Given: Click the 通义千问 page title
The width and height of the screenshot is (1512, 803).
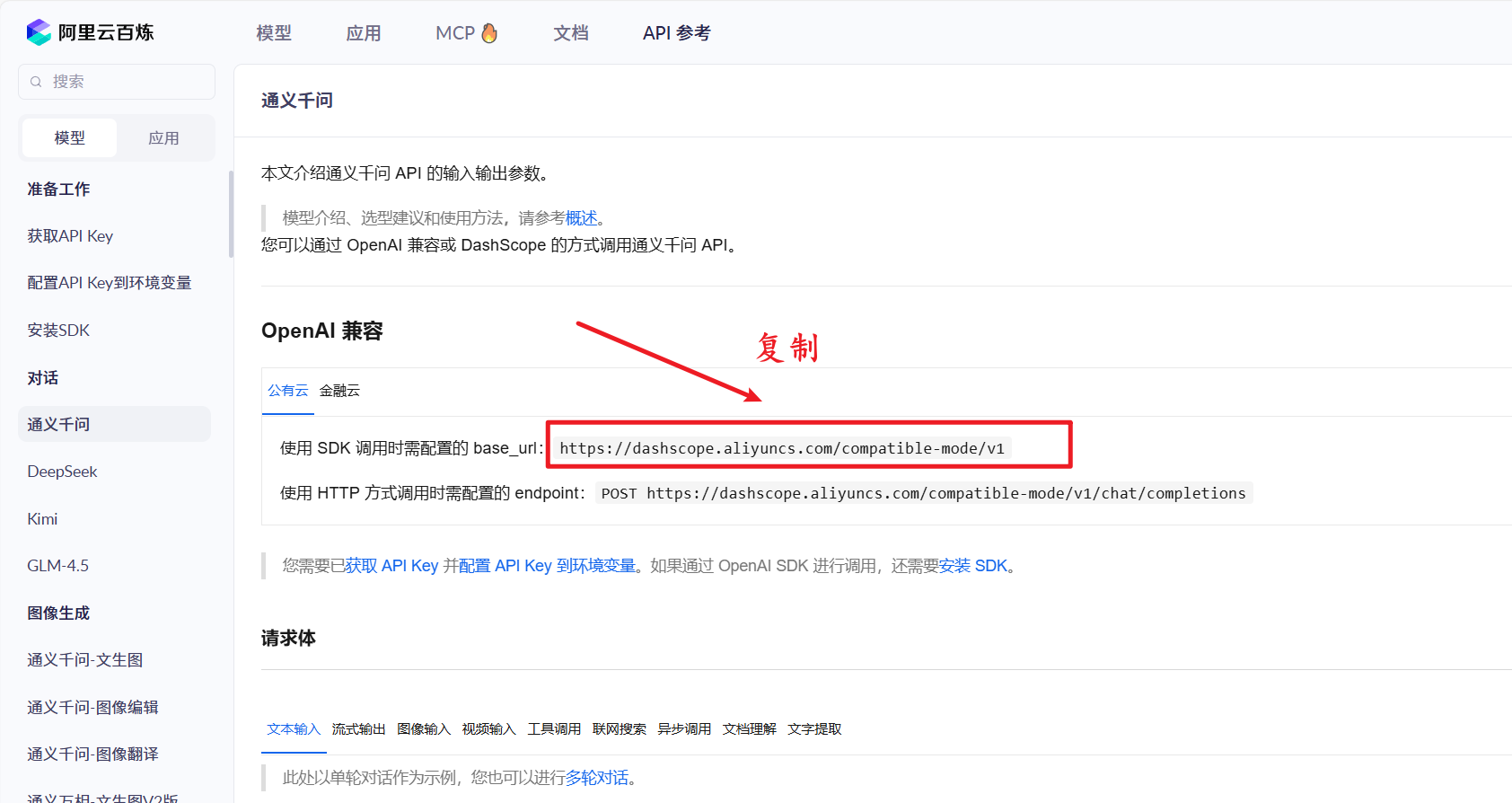Looking at the screenshot, I should (297, 101).
